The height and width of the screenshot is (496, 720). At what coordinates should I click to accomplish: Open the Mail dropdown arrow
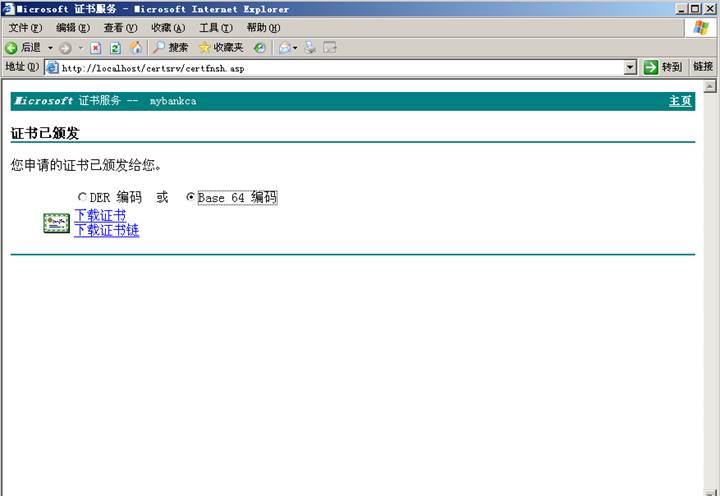click(x=295, y=48)
